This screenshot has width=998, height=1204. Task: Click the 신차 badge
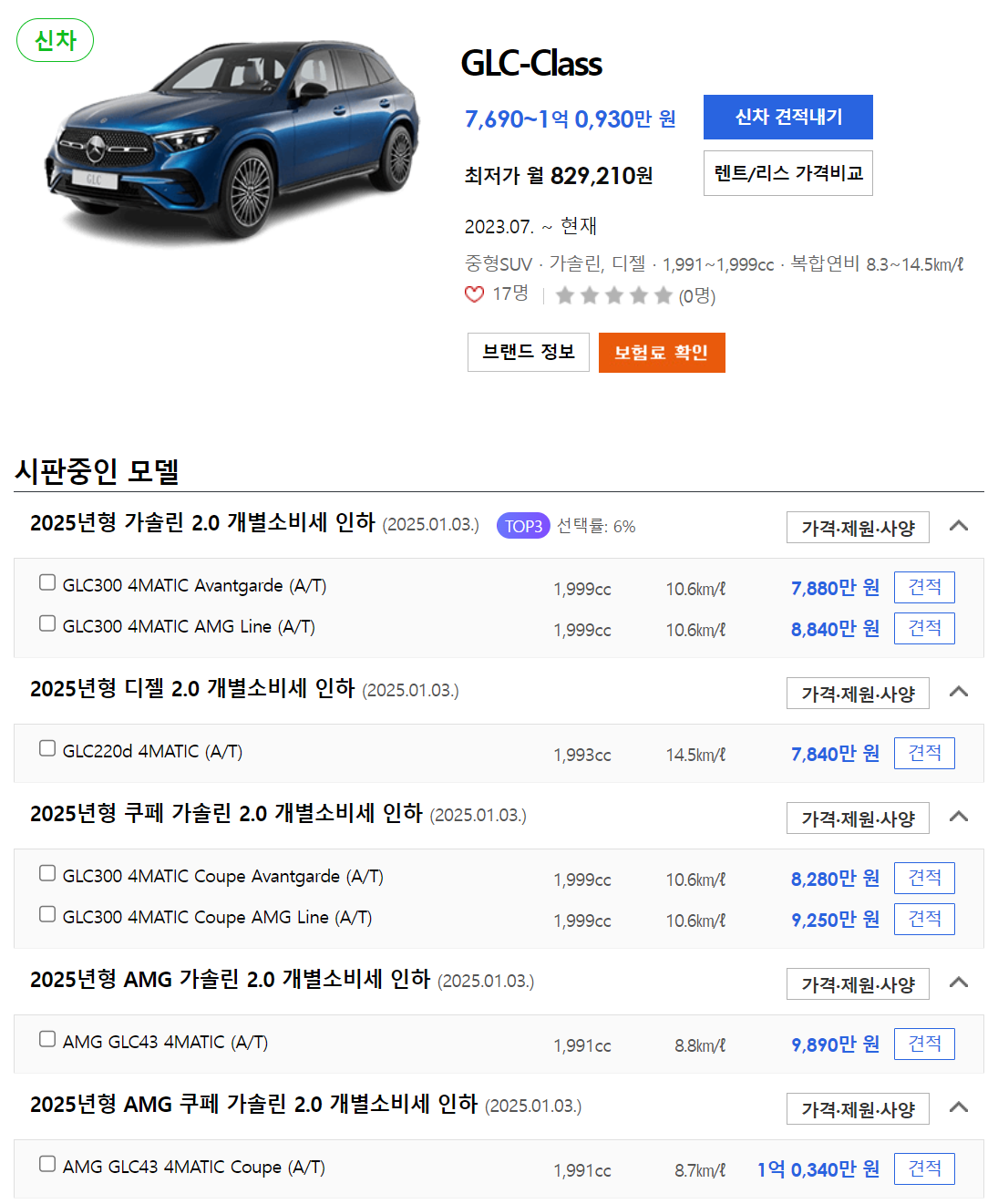click(x=56, y=40)
